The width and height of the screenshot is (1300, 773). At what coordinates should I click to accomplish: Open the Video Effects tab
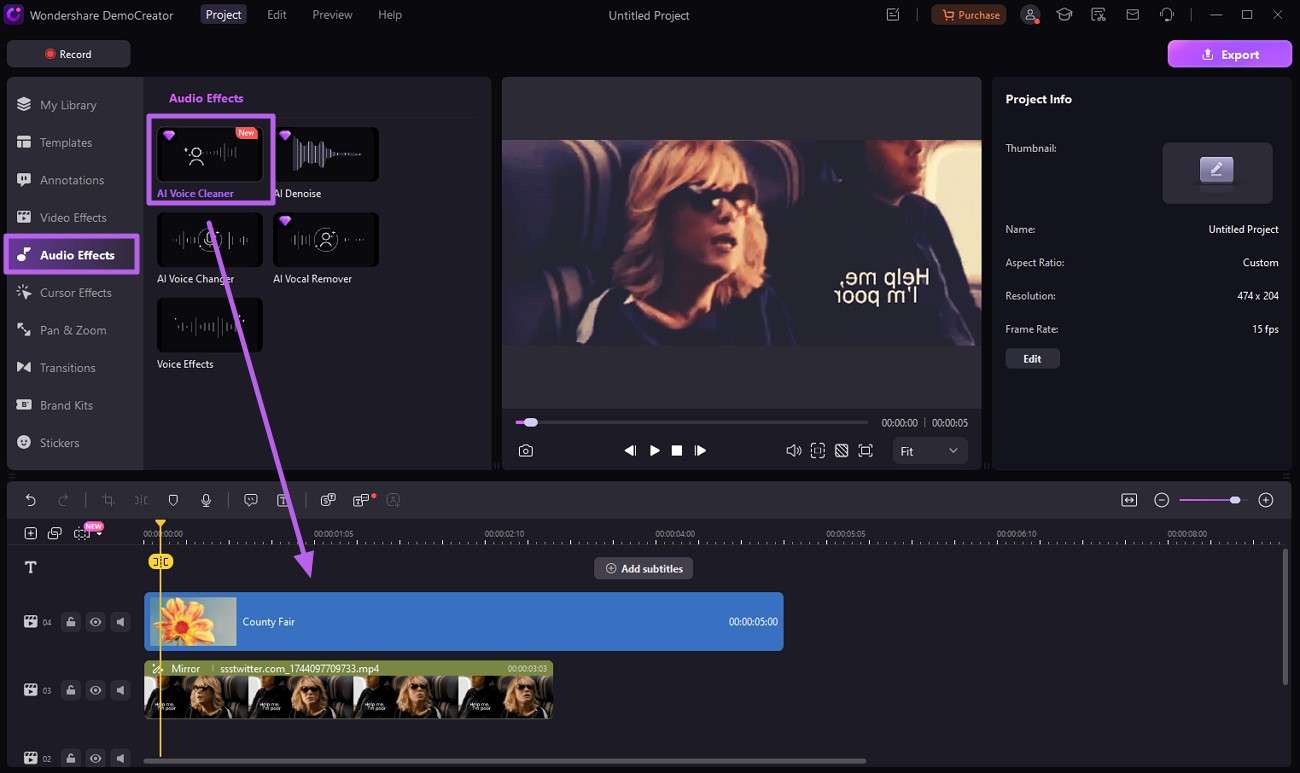72,218
